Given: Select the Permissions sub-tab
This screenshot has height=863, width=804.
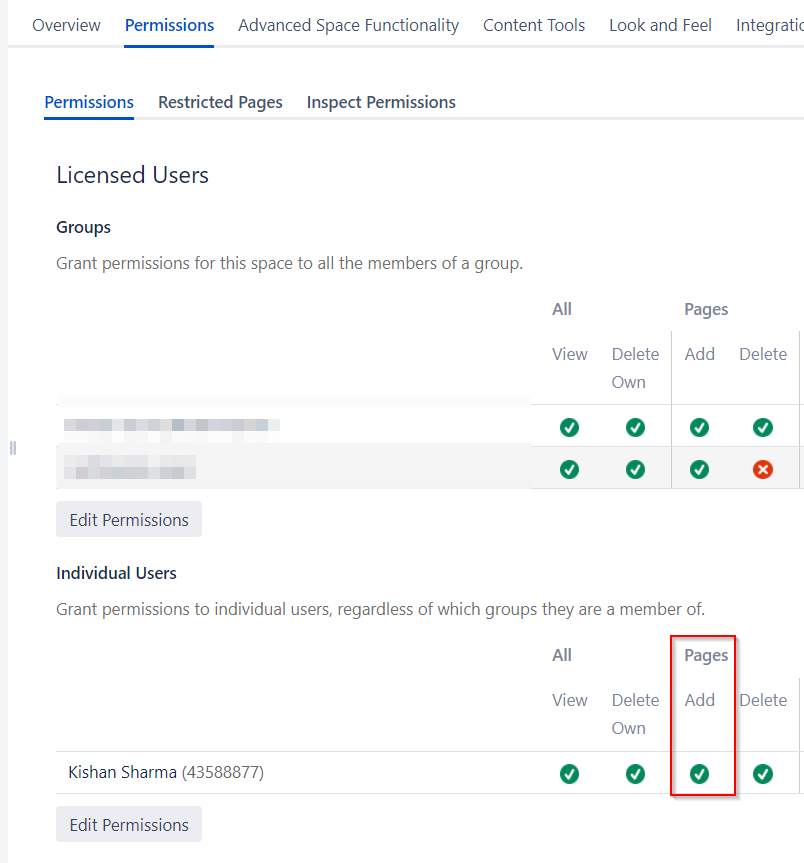Looking at the screenshot, I should point(89,102).
